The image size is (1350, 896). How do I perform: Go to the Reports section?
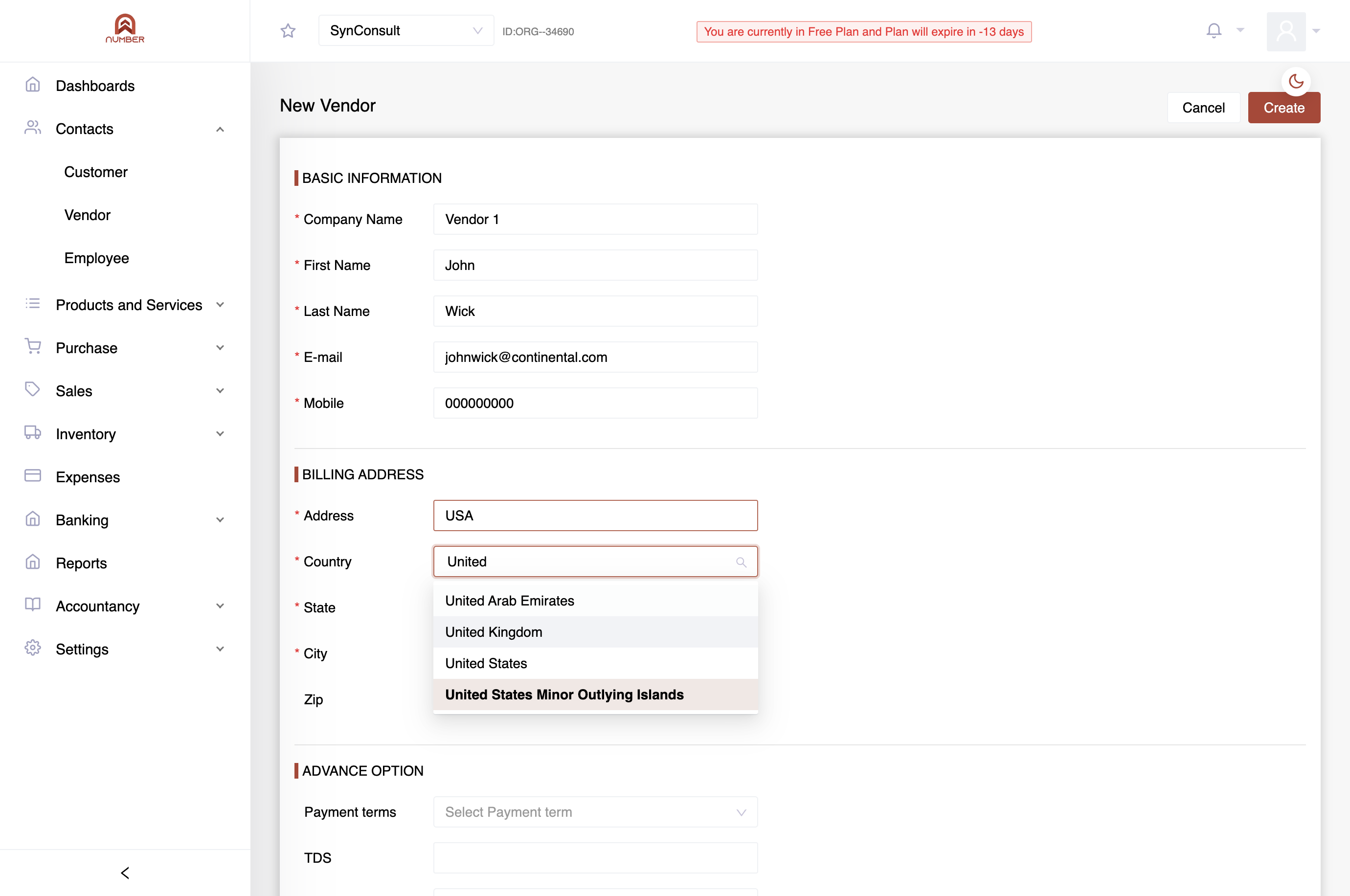pyautogui.click(x=81, y=563)
